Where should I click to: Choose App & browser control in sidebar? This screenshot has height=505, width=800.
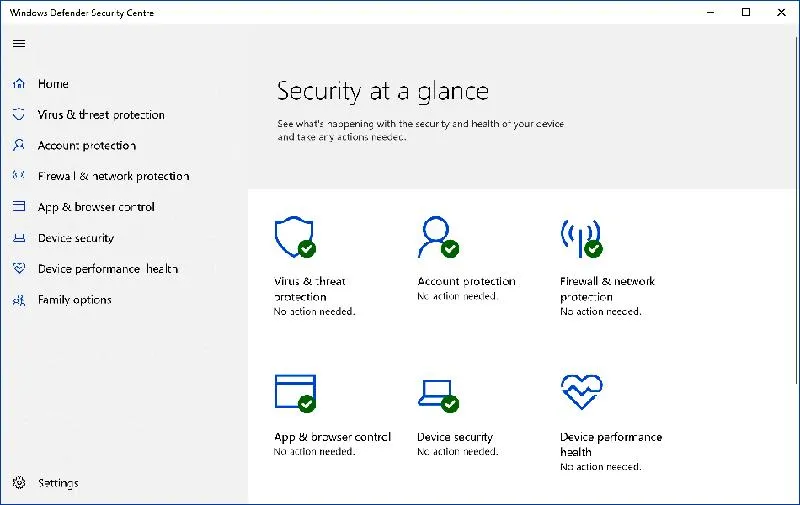pos(96,207)
